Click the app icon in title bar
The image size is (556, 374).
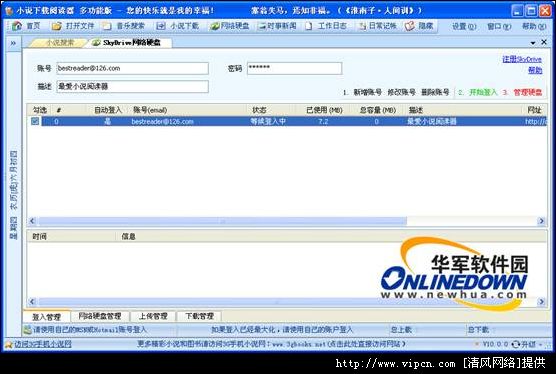[9, 11]
